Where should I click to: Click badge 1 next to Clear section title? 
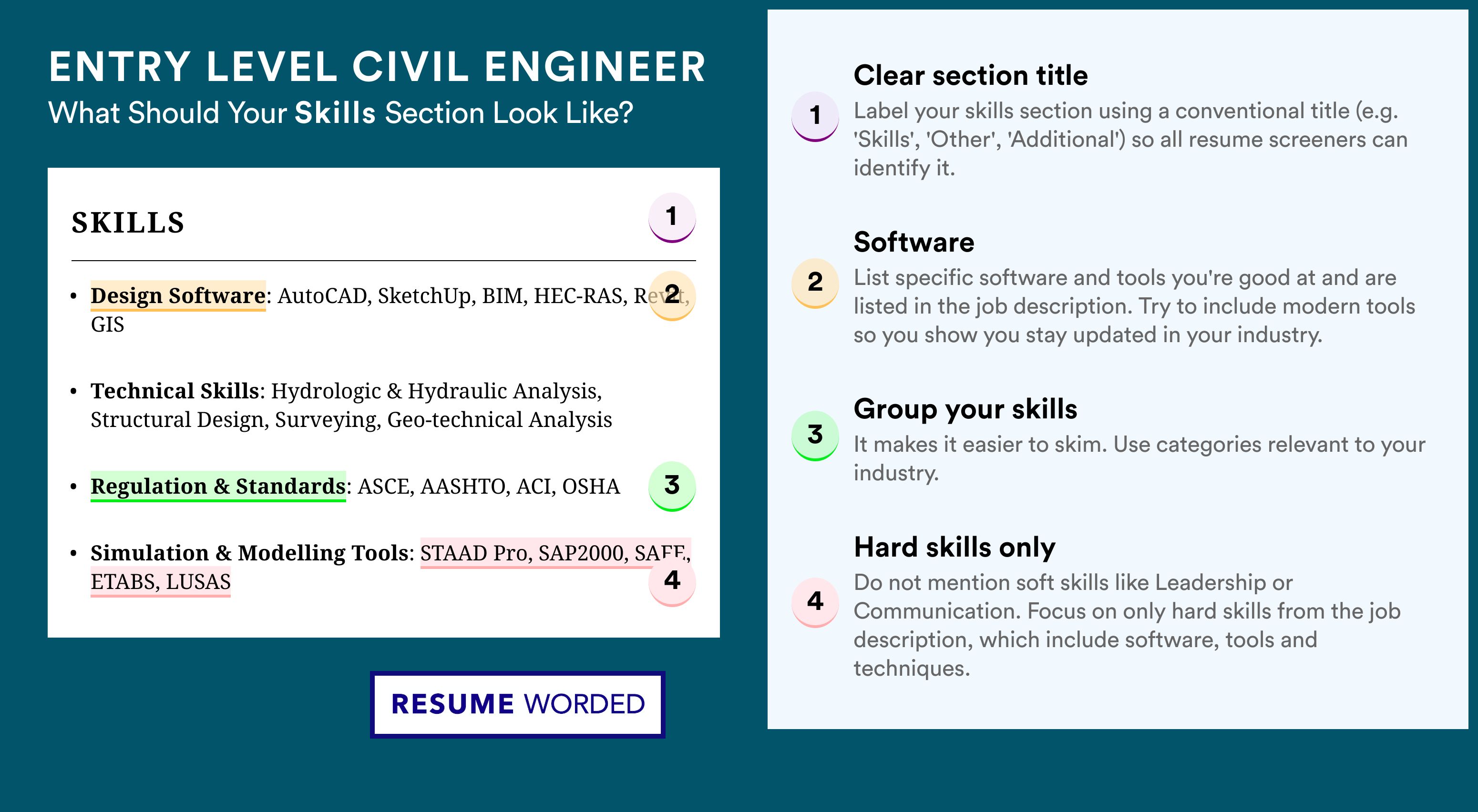[x=815, y=116]
